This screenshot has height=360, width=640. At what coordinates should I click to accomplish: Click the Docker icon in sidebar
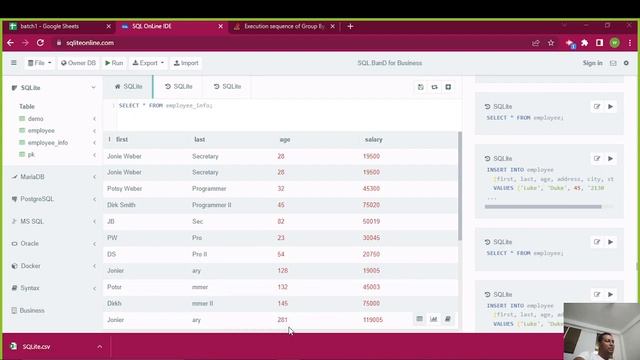click(x=14, y=266)
